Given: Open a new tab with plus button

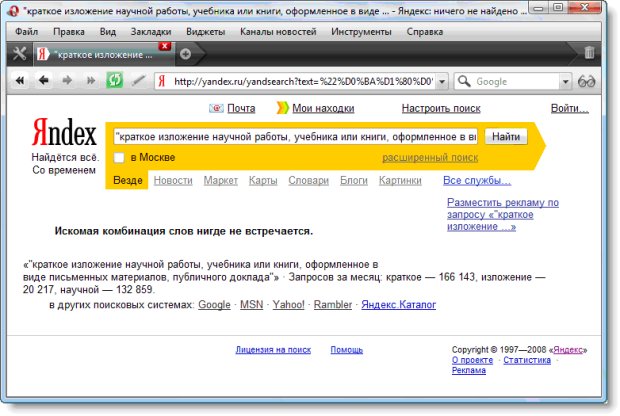Looking at the screenshot, I should [185, 54].
